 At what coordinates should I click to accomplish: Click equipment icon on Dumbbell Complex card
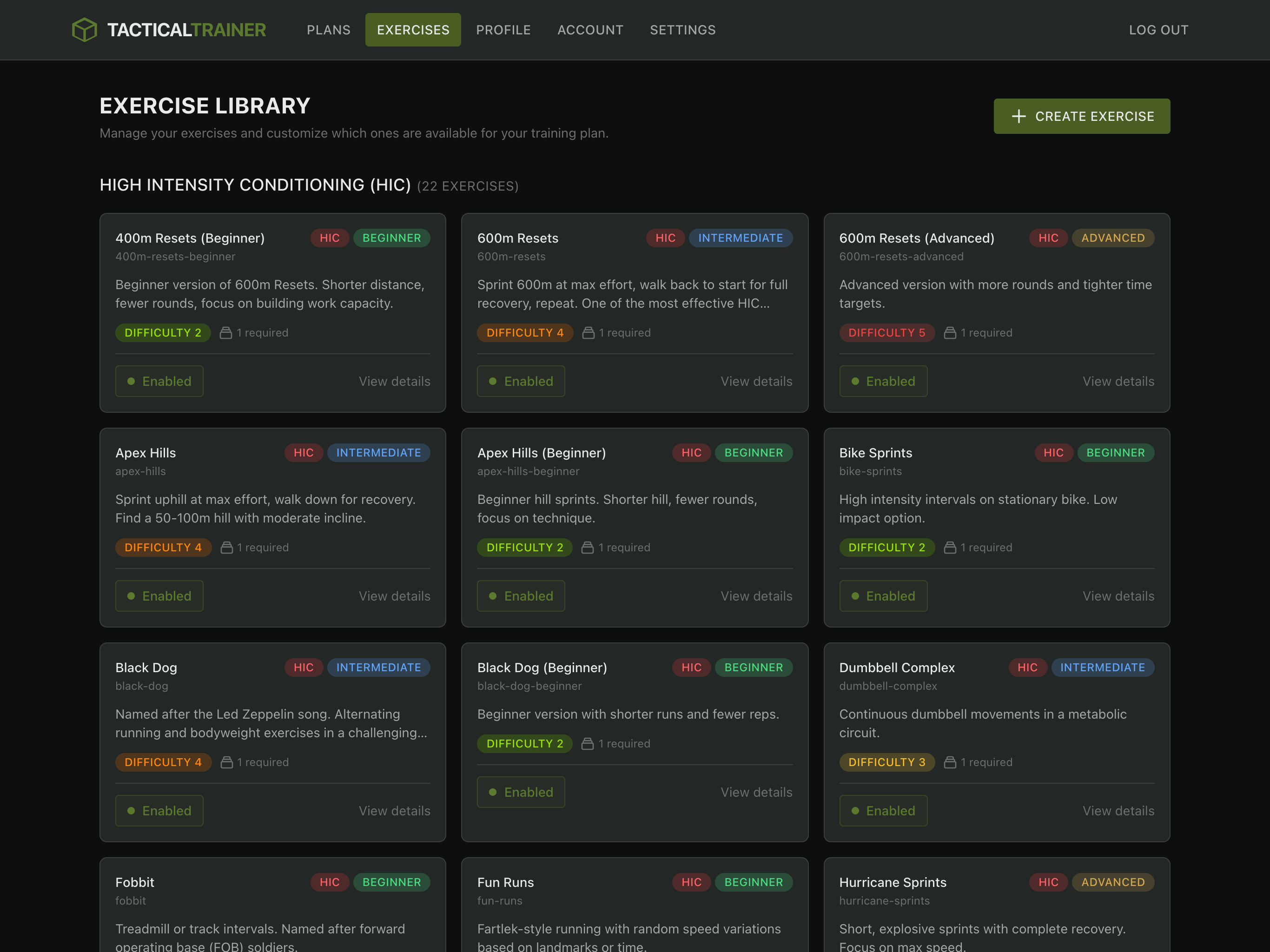(x=950, y=762)
